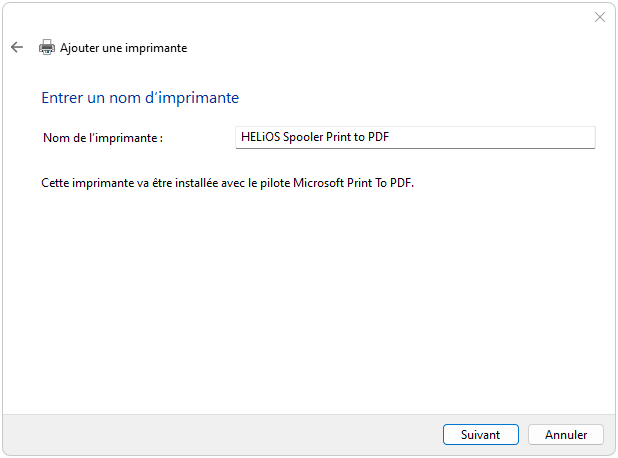Click the printer icon beside the title
This screenshot has width=618, height=458.
(47, 47)
